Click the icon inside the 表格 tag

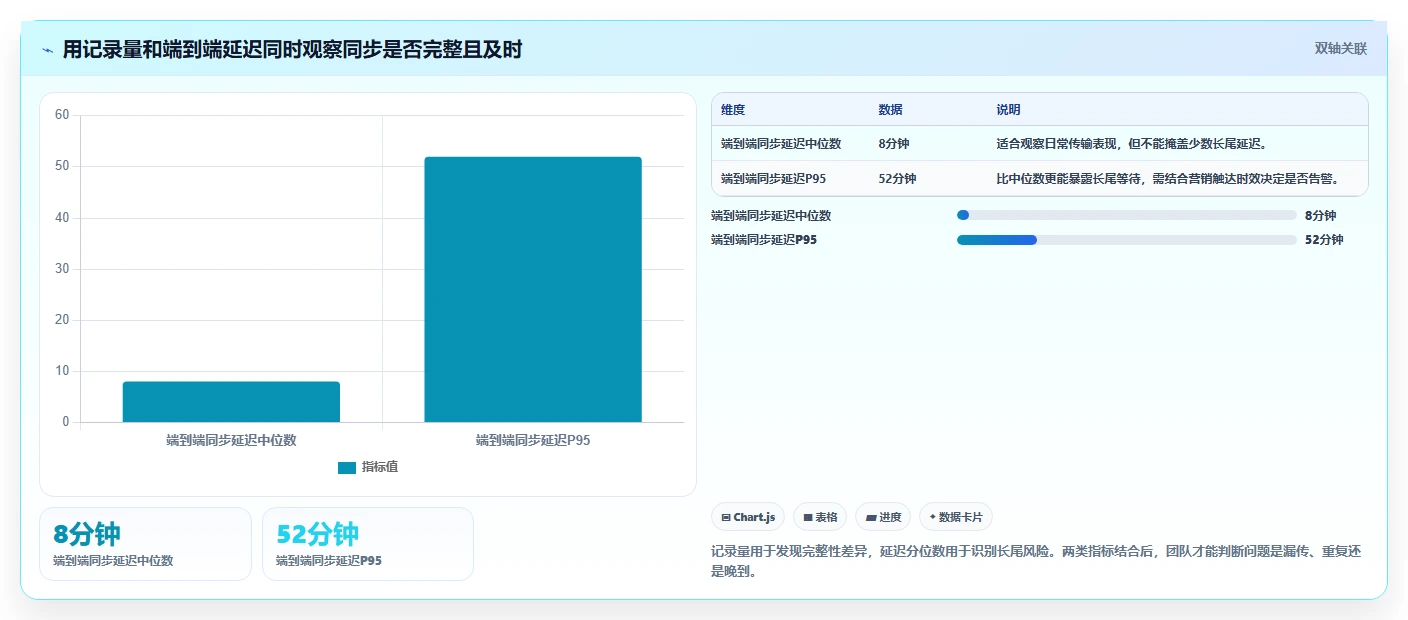point(808,517)
